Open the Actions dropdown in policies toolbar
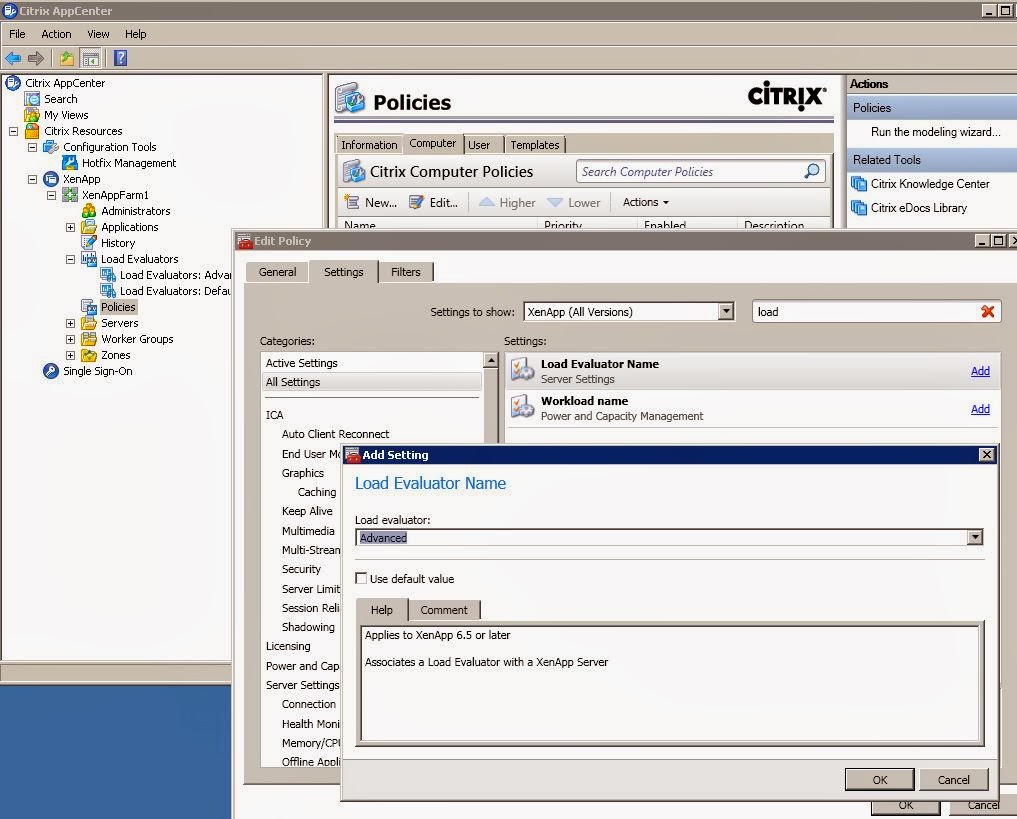This screenshot has height=819, width=1017. (645, 202)
